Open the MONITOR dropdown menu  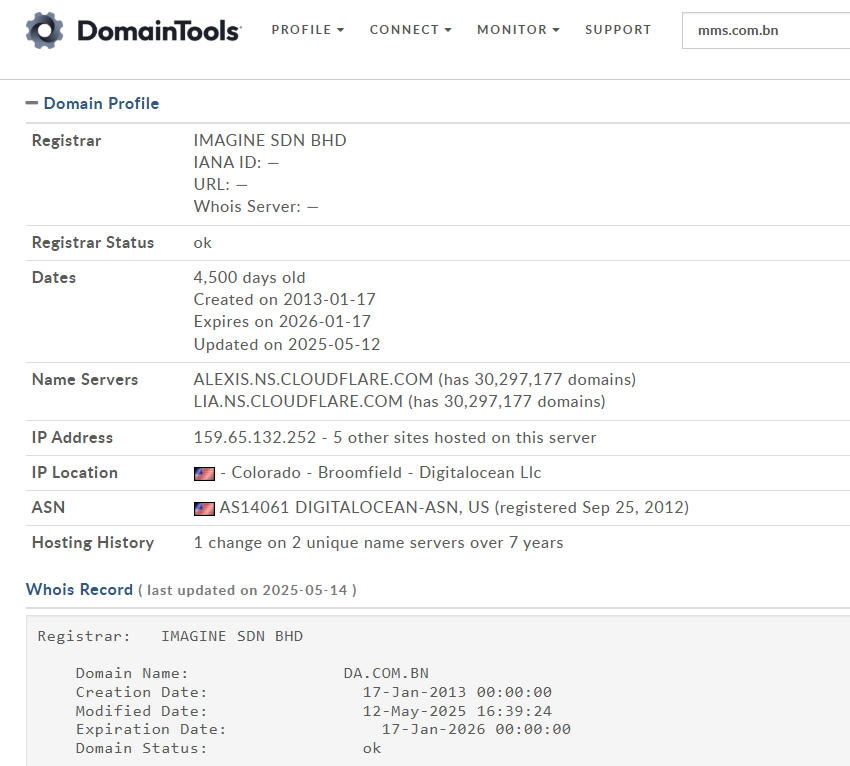518,30
